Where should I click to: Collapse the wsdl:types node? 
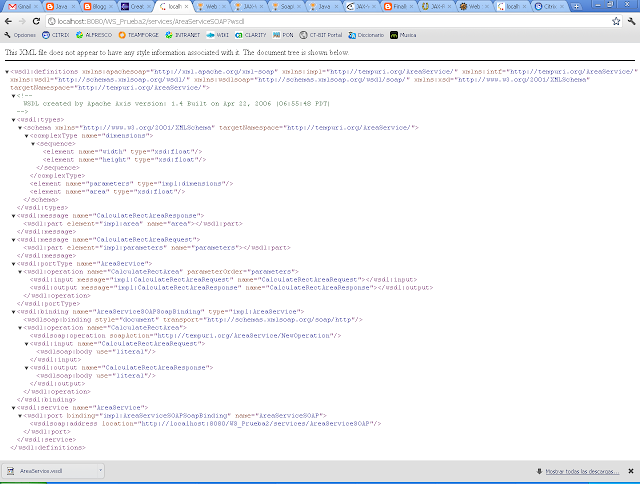[13, 120]
